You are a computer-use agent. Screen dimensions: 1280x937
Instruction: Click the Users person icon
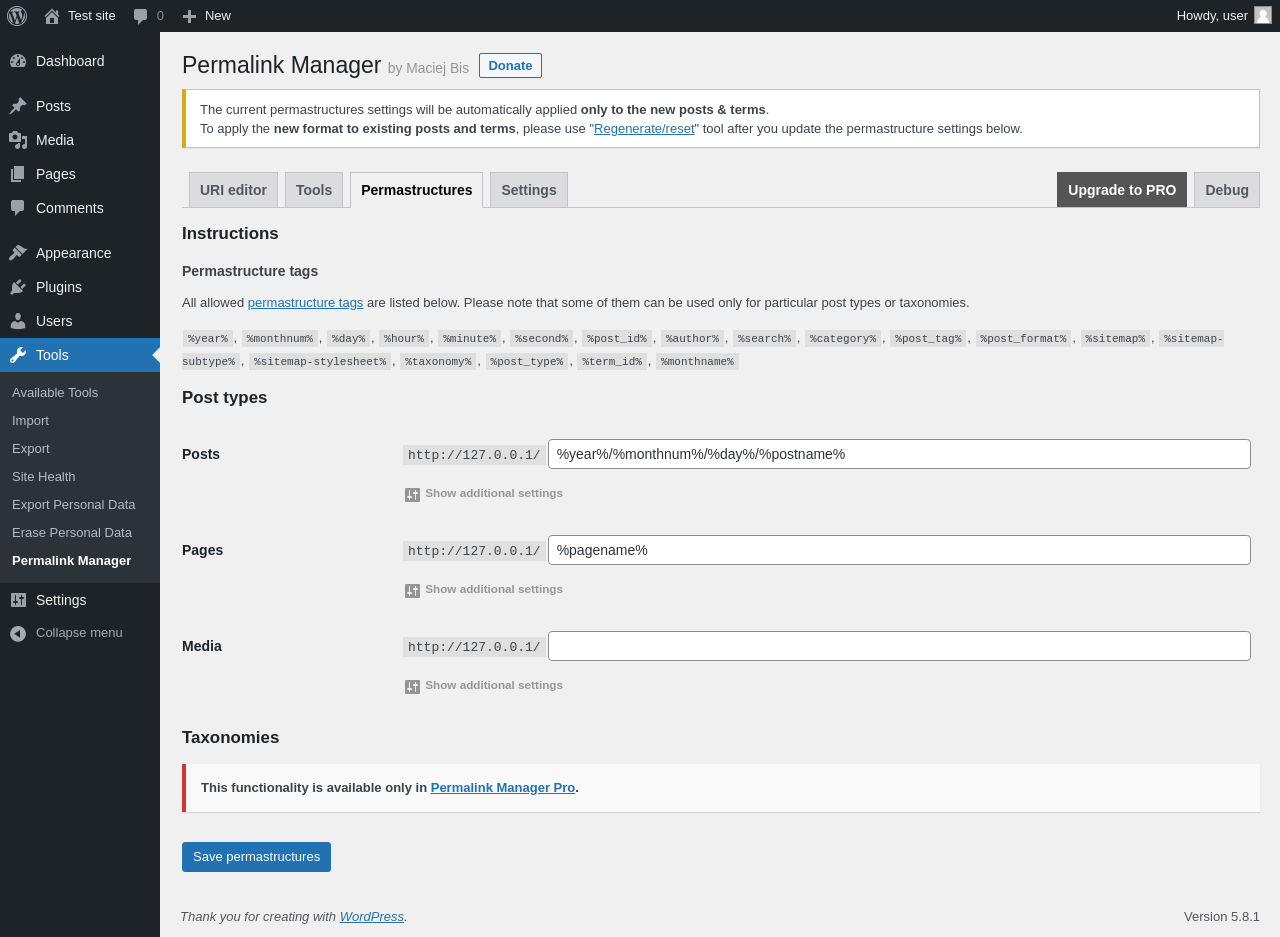18,321
